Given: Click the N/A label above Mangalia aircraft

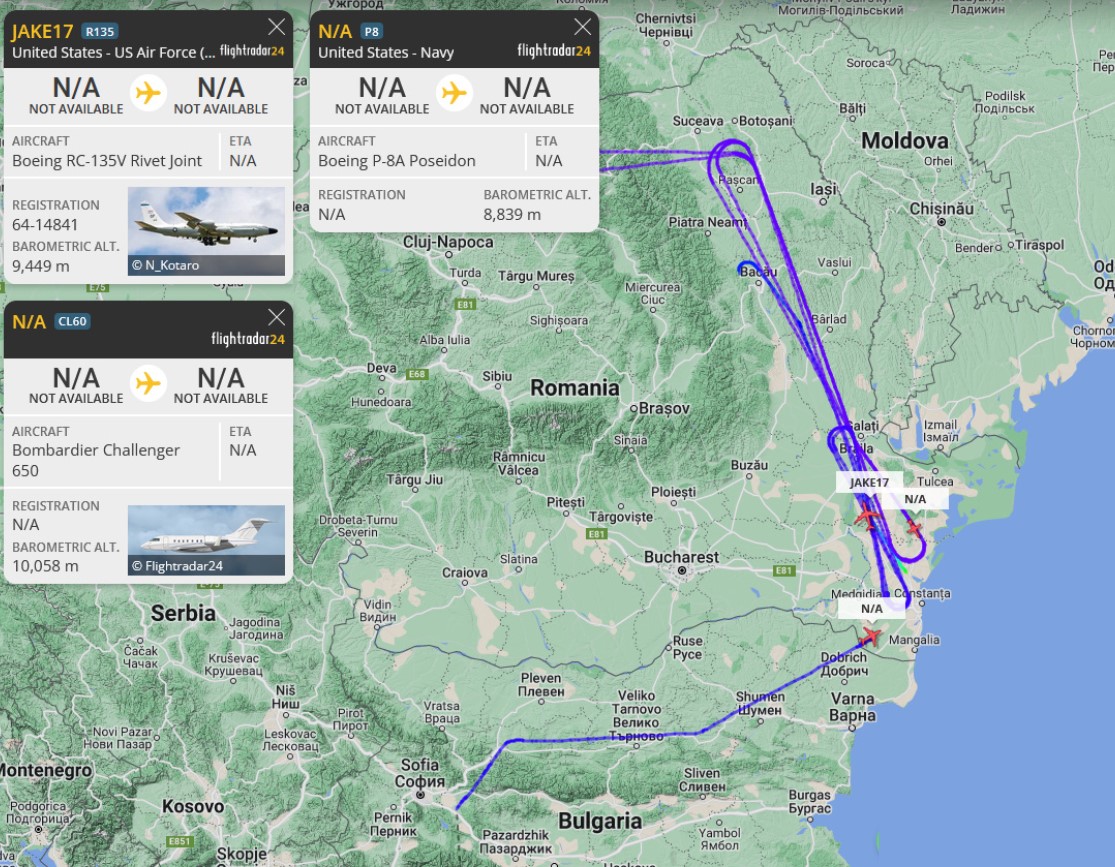Looking at the screenshot, I should point(872,609).
